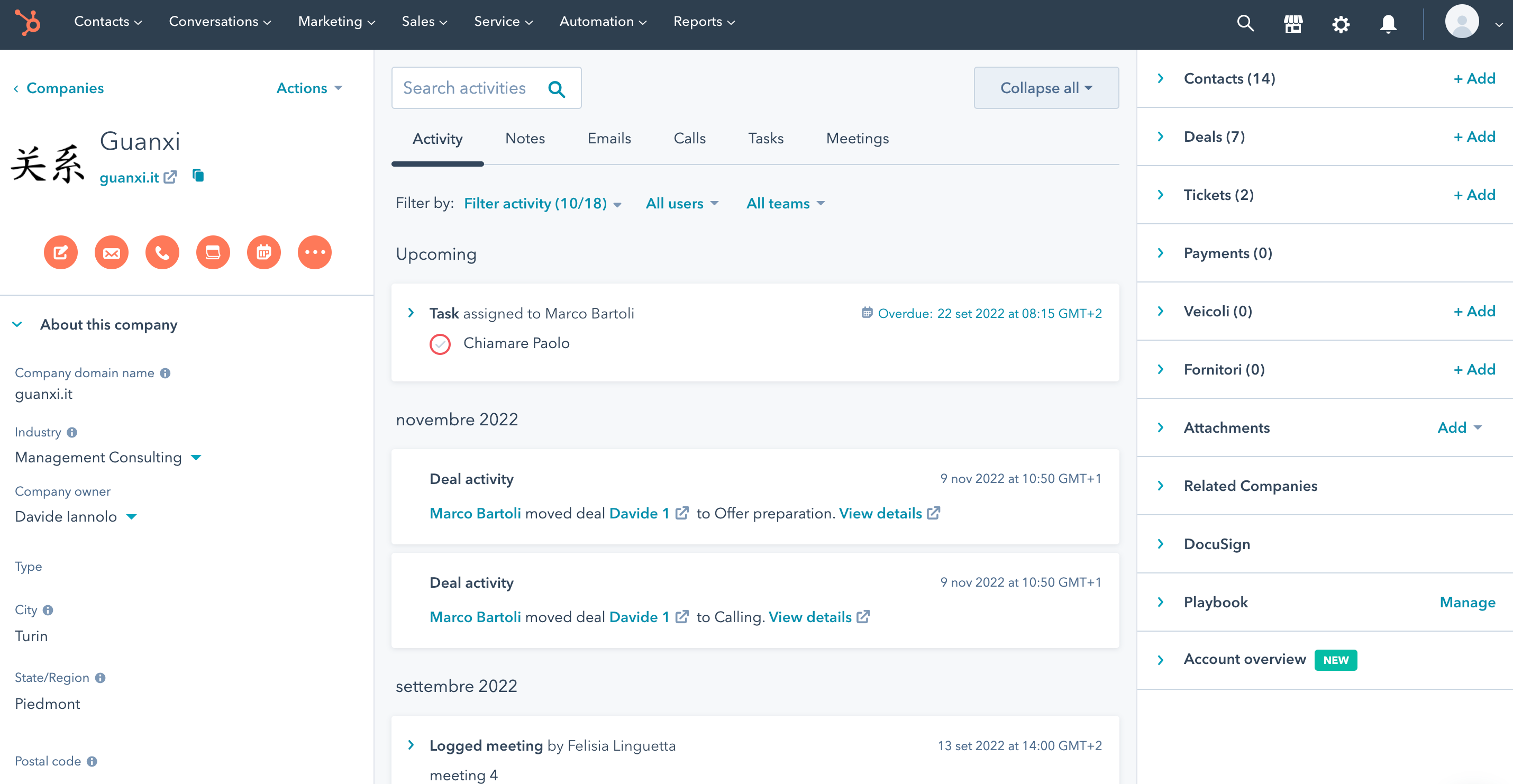The height and width of the screenshot is (784, 1513).
Task: Select the Activity tab
Action: pos(438,139)
